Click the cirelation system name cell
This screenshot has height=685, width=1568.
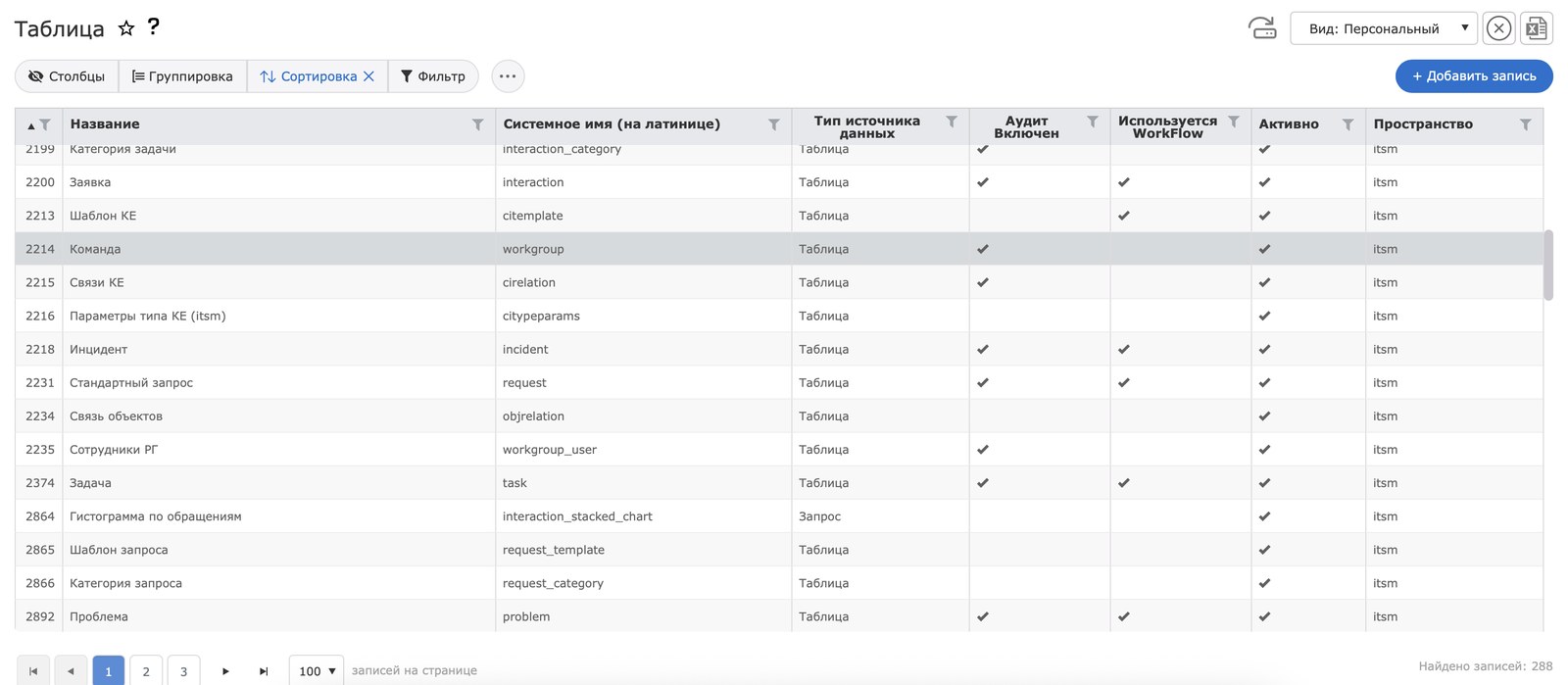(644, 282)
